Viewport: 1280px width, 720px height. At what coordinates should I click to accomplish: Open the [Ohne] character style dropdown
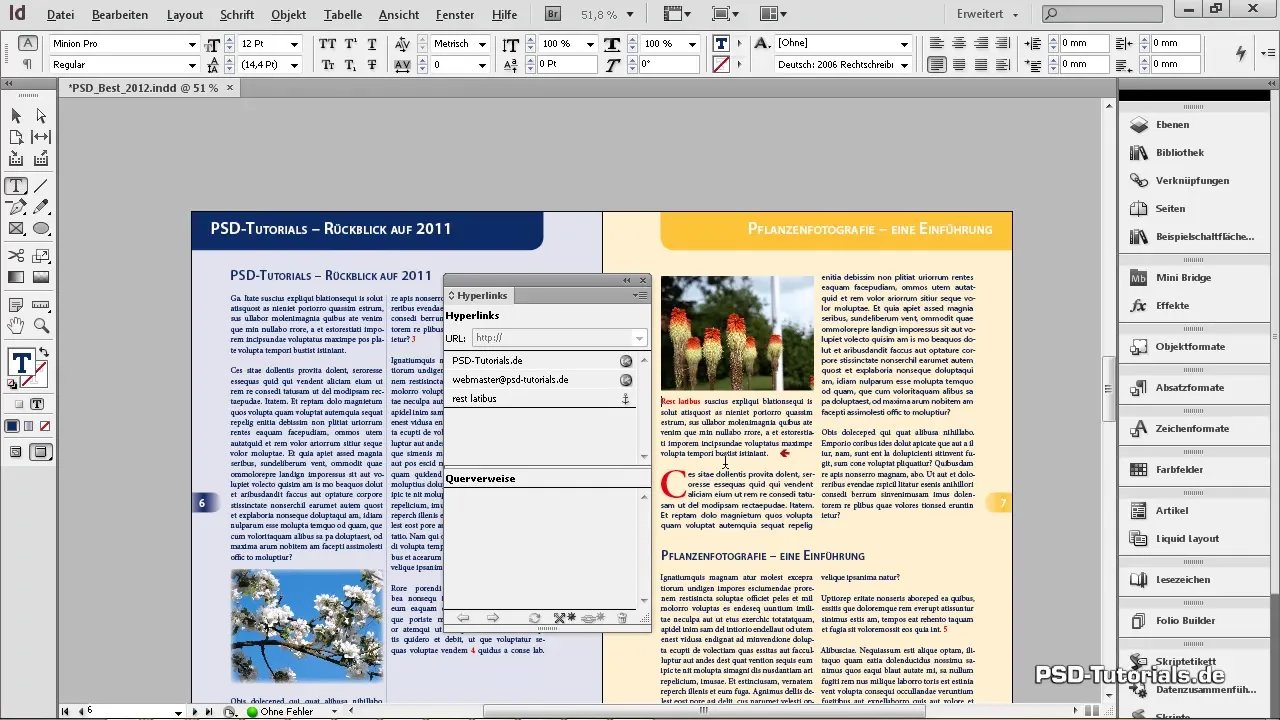point(905,45)
